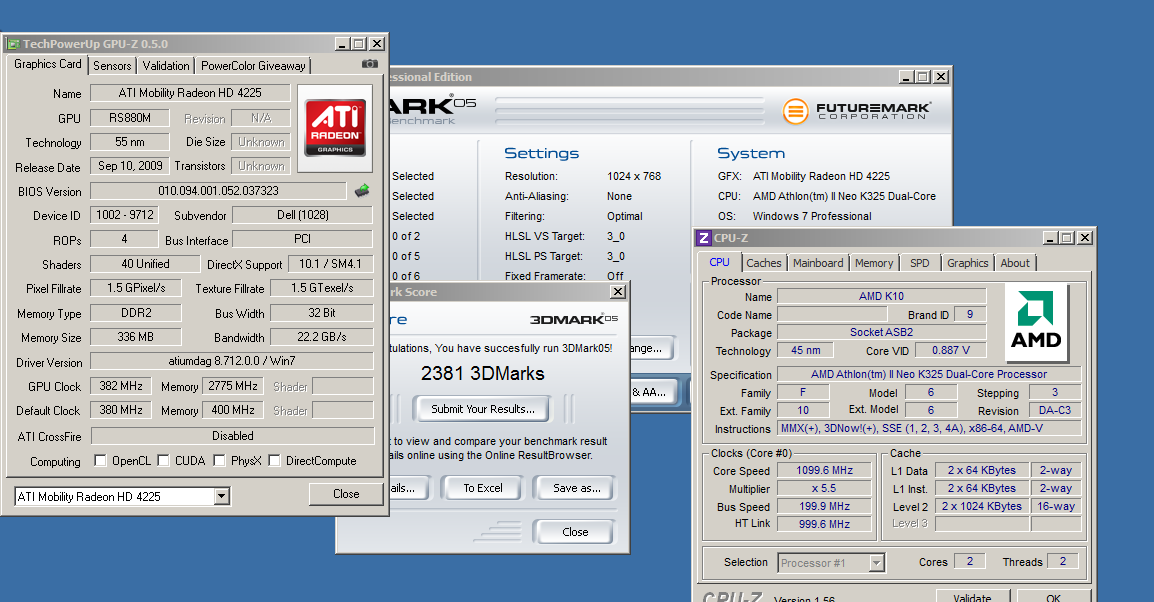Close the 3DMark Score dialog with X

(x=618, y=291)
